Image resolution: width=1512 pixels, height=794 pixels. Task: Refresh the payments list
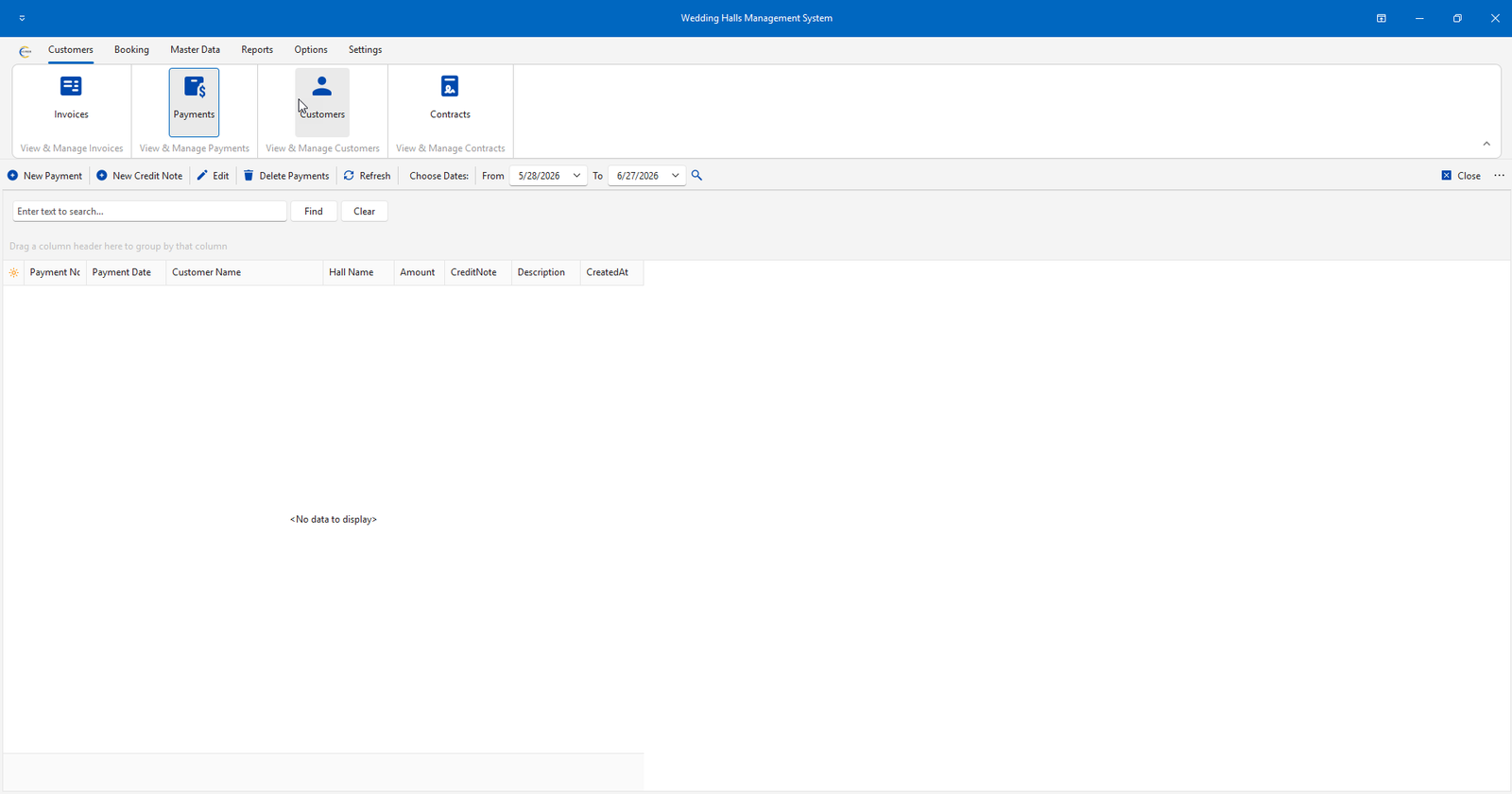(x=367, y=176)
